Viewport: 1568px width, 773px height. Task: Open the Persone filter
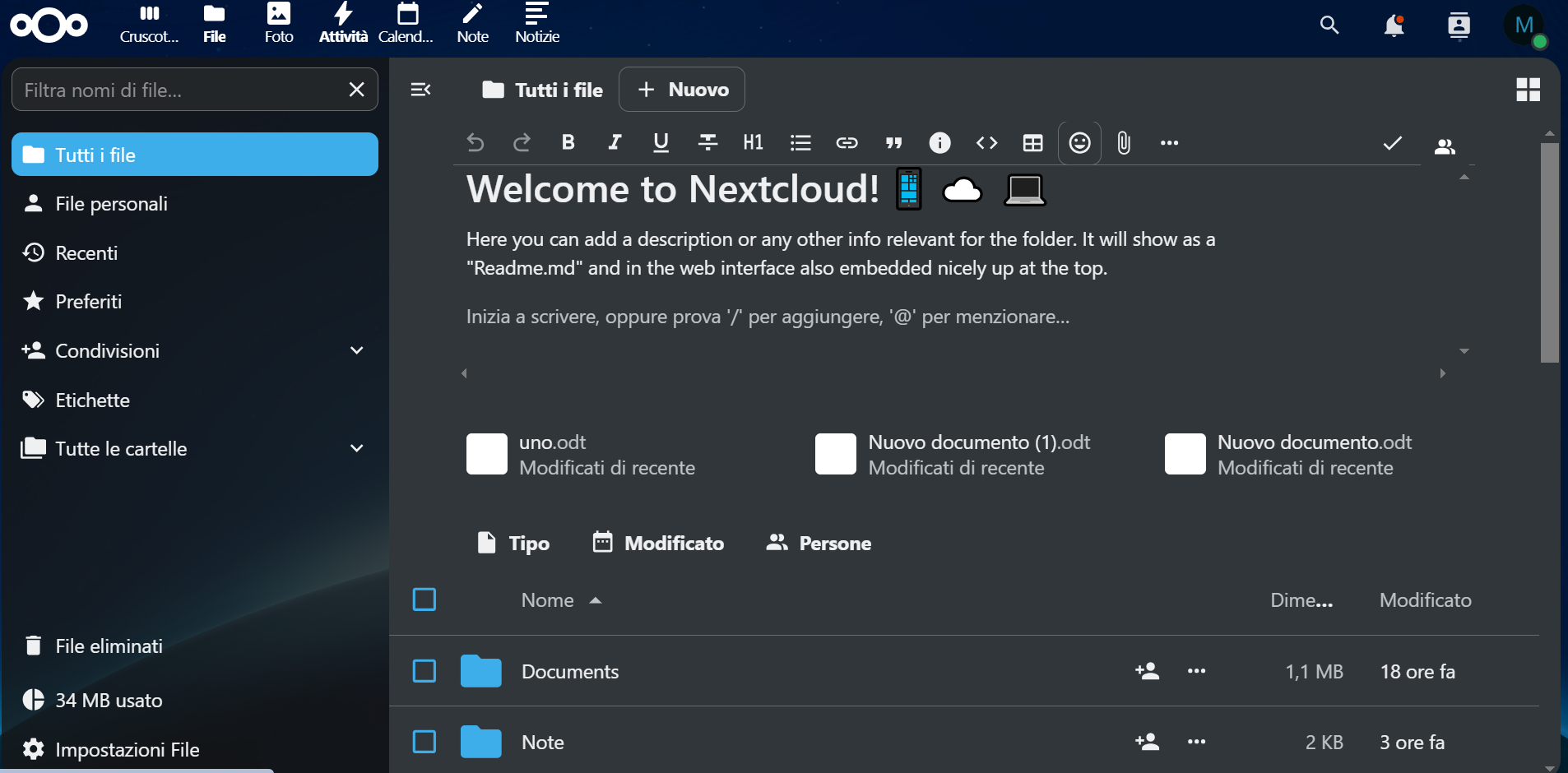819,543
